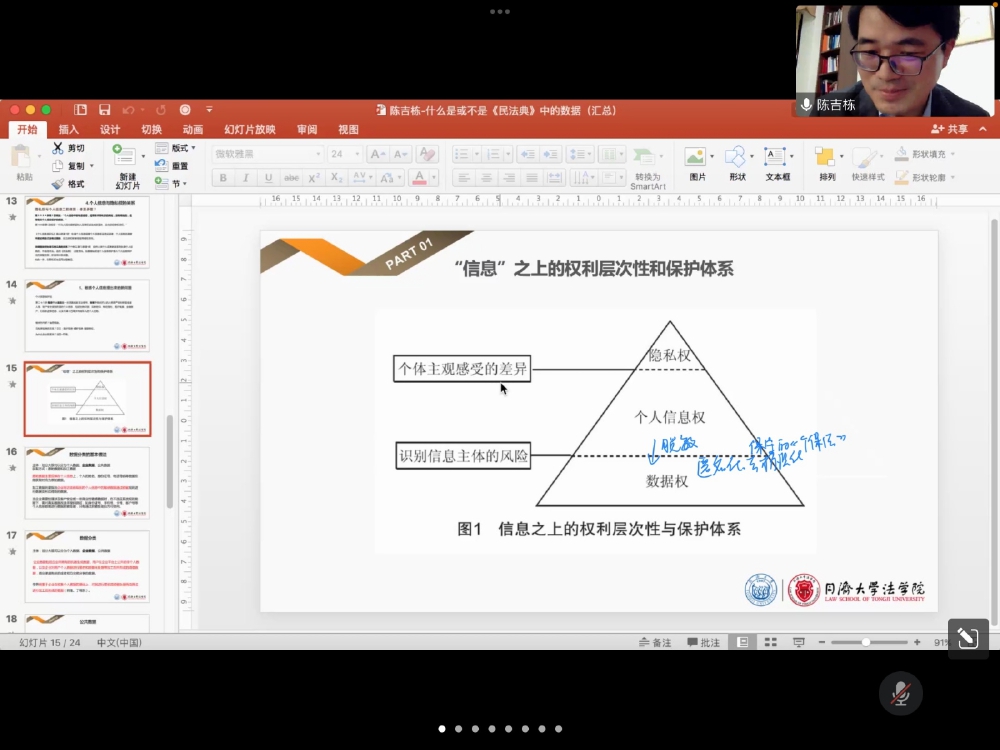
Task: Click the clear formatting eraser icon
Action: click(x=427, y=154)
